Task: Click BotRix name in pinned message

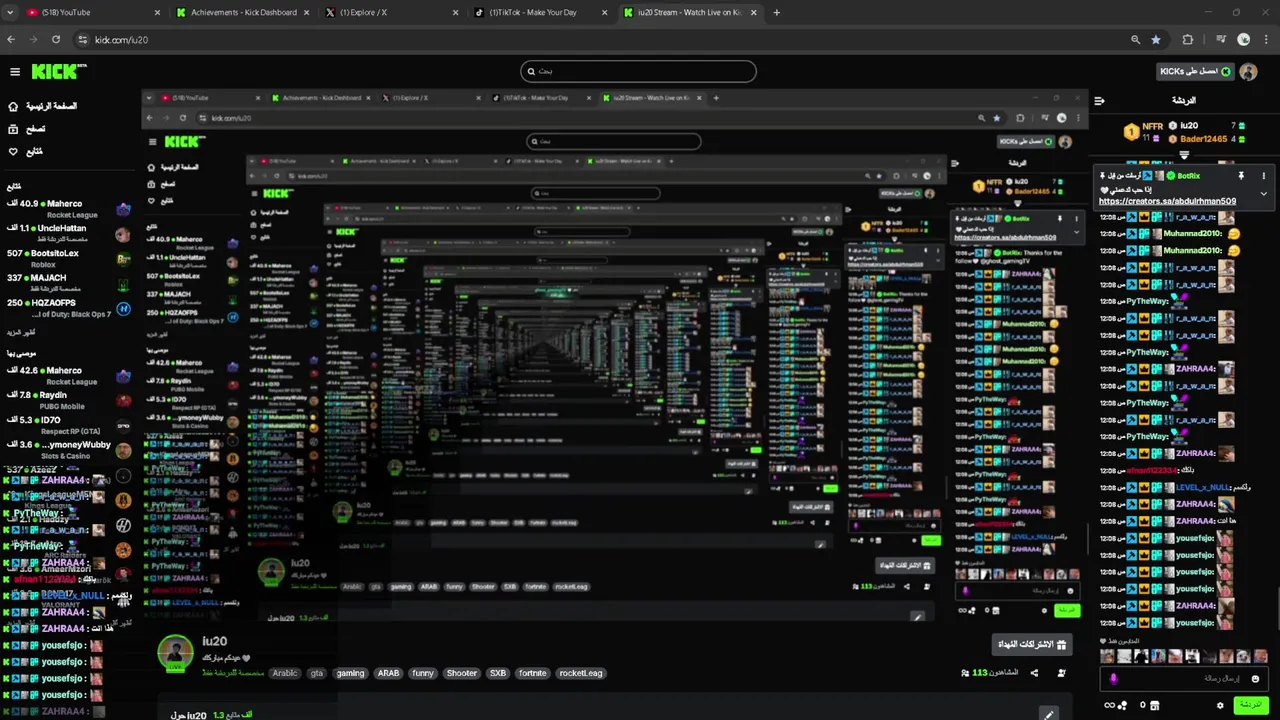Action: click(x=1190, y=176)
